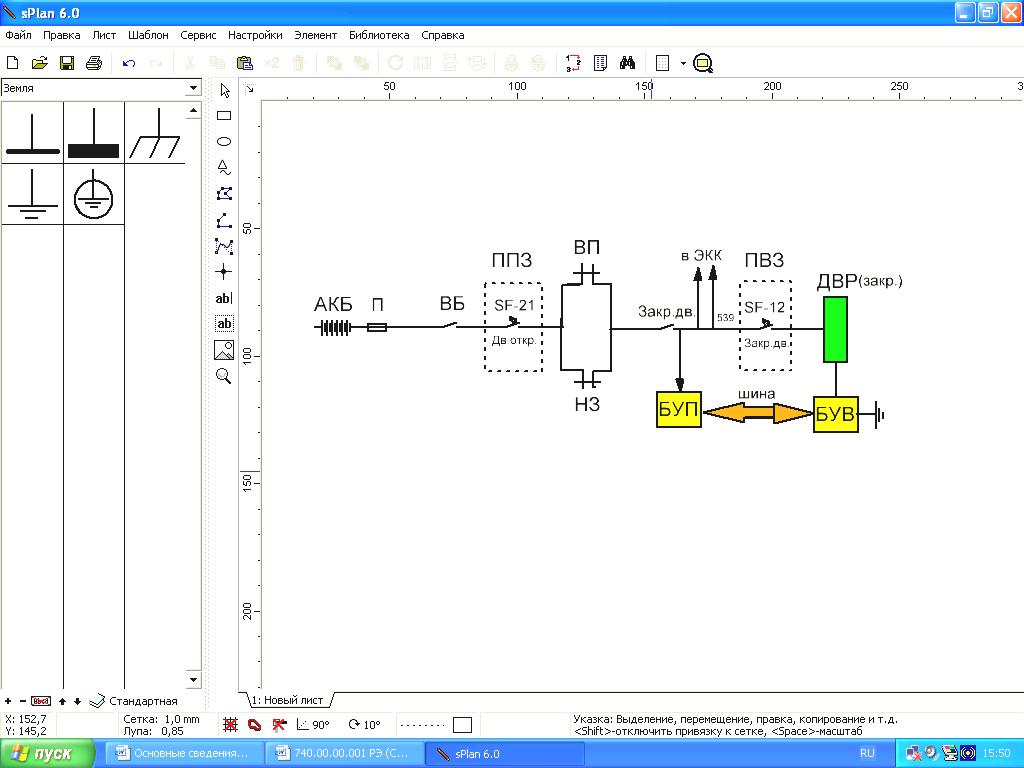Search with the binoculars icon
This screenshot has width=1024, height=768.
click(x=628, y=63)
